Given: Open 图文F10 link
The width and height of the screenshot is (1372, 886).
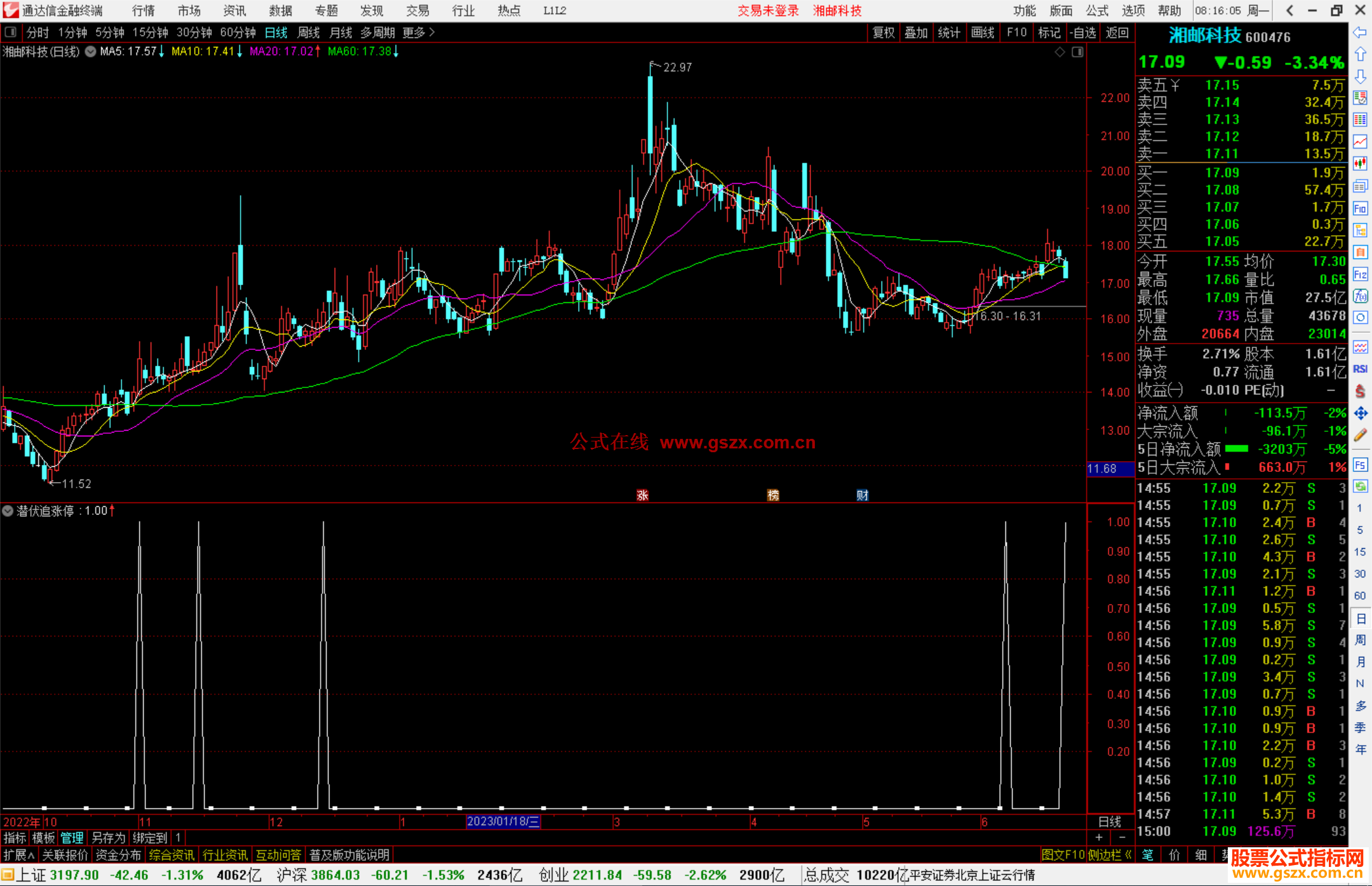Looking at the screenshot, I should click(x=1063, y=855).
